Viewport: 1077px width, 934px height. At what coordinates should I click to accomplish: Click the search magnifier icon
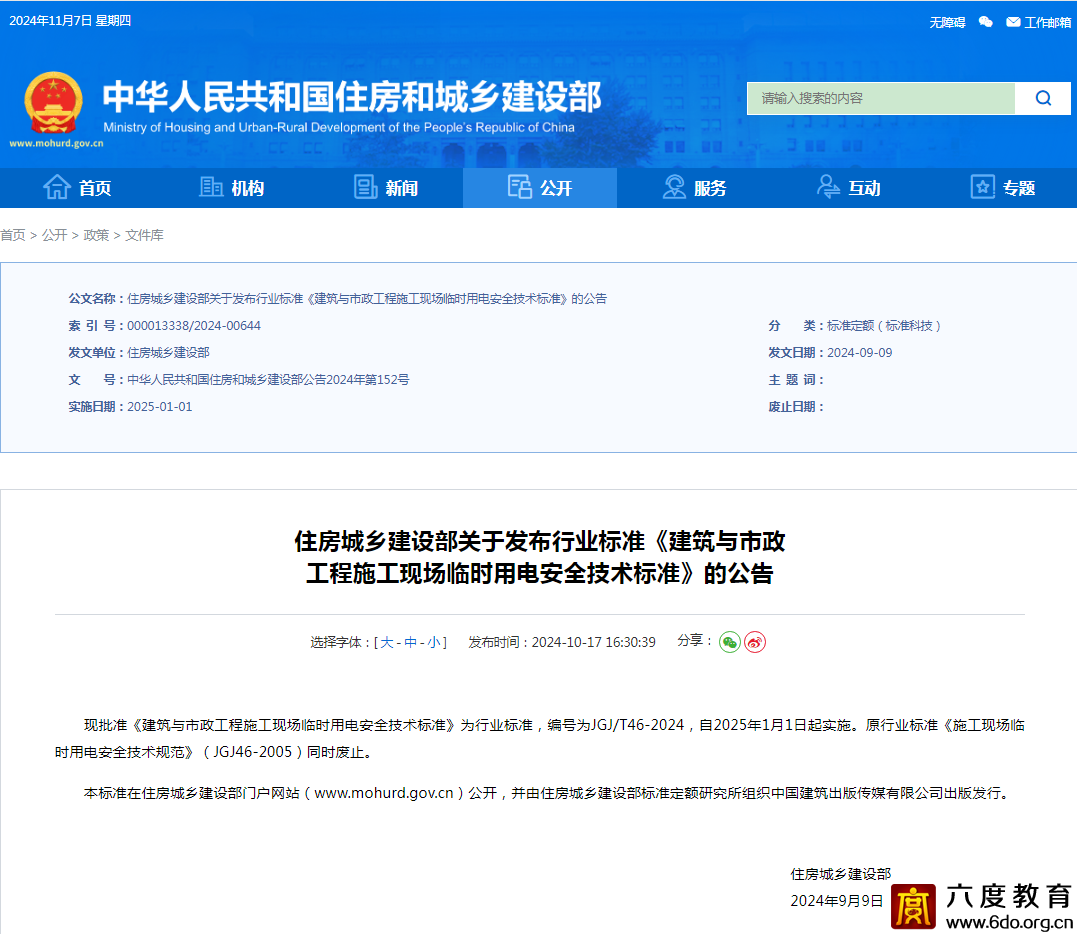pyautogui.click(x=1043, y=98)
